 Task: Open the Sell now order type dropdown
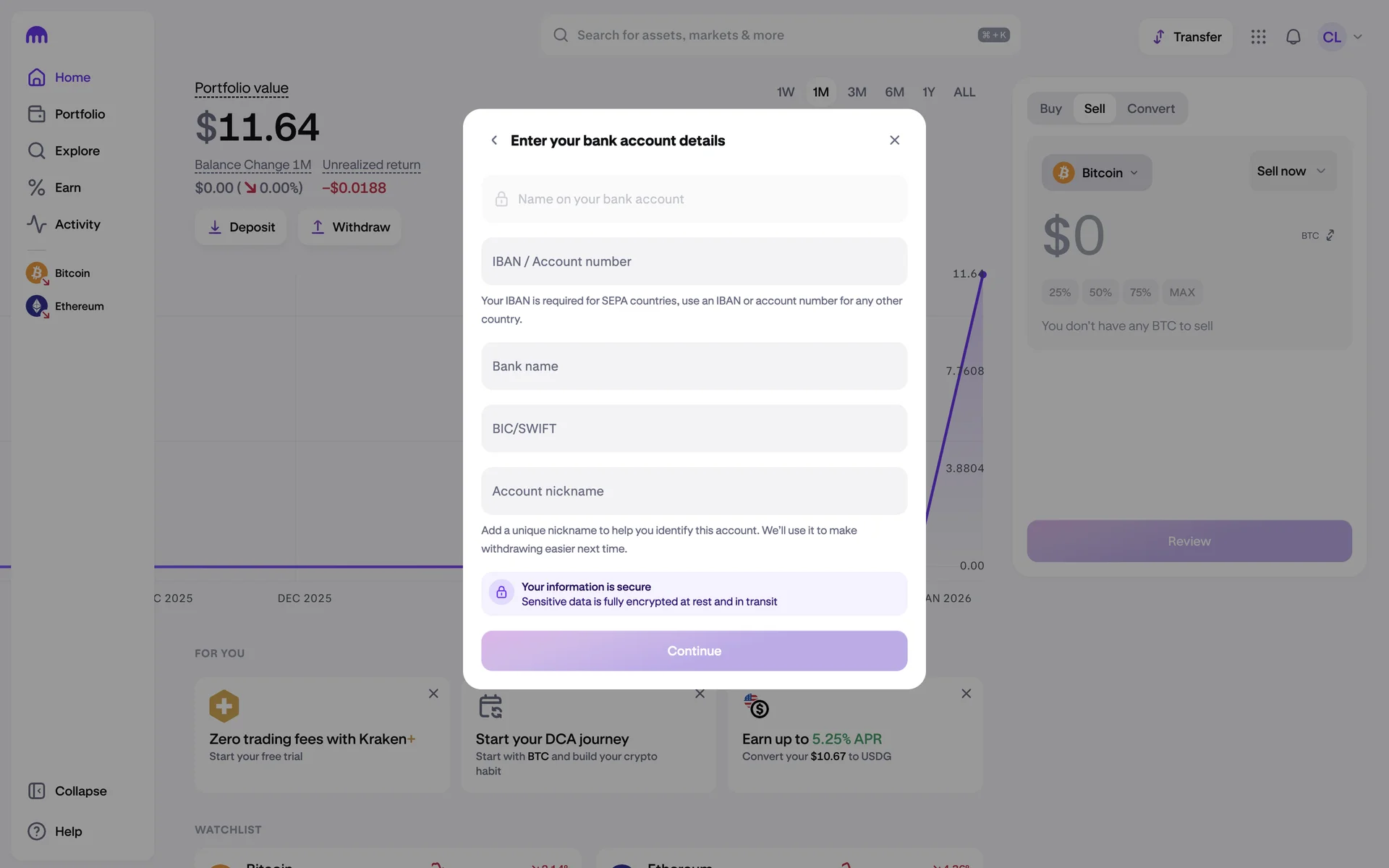1291,171
